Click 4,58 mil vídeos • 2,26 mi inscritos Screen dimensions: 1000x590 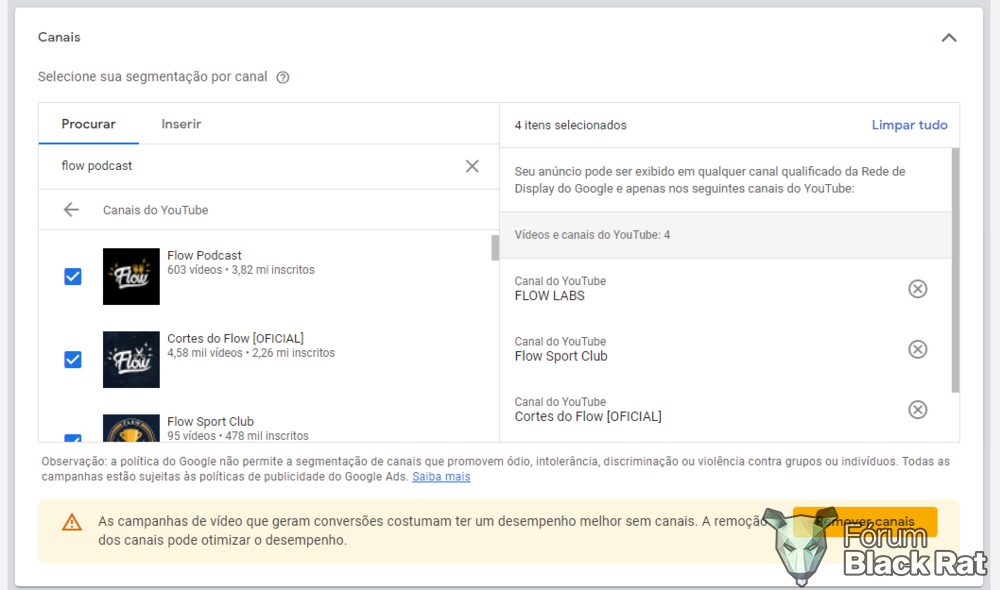click(251, 353)
